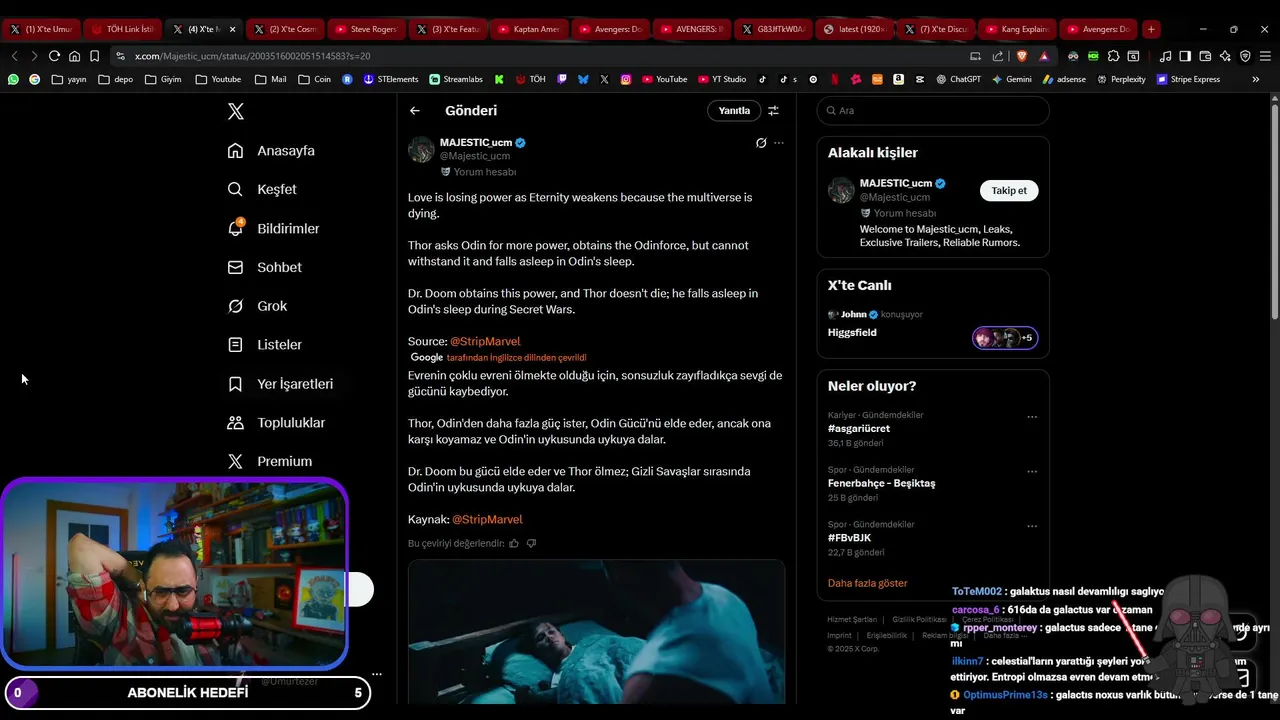Bookmark this page in the toolbar
1280x720 pixels.
[94, 56]
